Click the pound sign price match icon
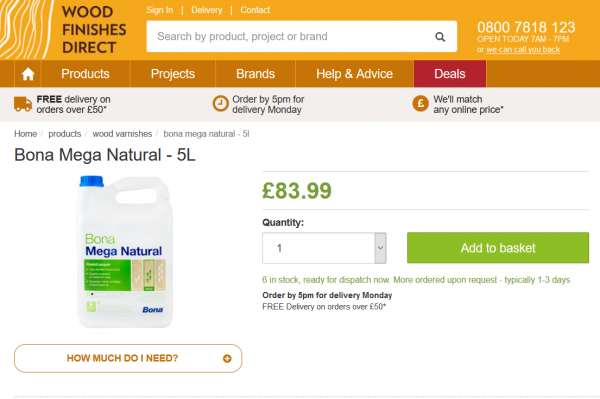This screenshot has height=399, width=600. click(420, 104)
